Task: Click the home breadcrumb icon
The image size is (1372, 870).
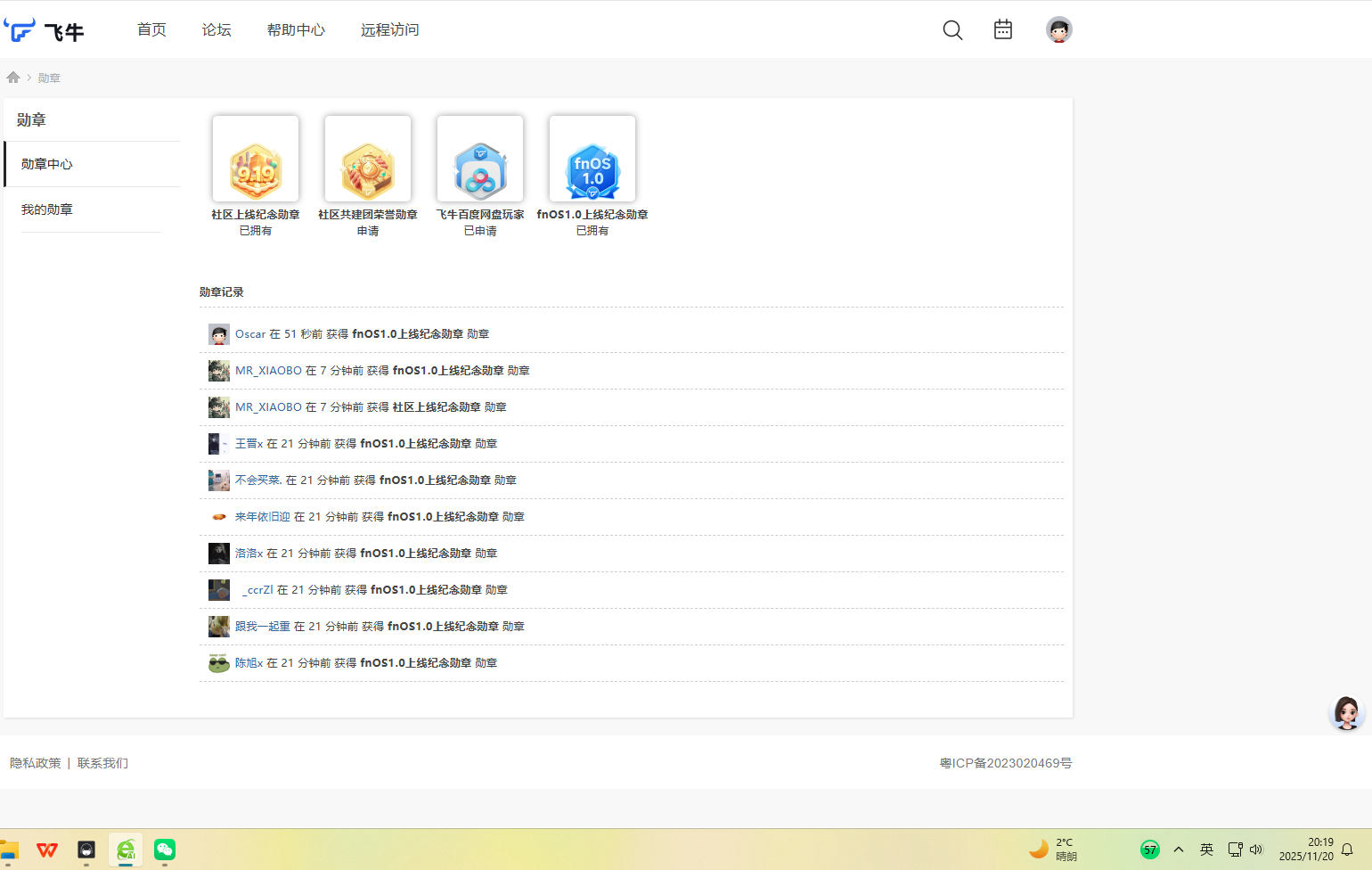Action: [x=13, y=78]
